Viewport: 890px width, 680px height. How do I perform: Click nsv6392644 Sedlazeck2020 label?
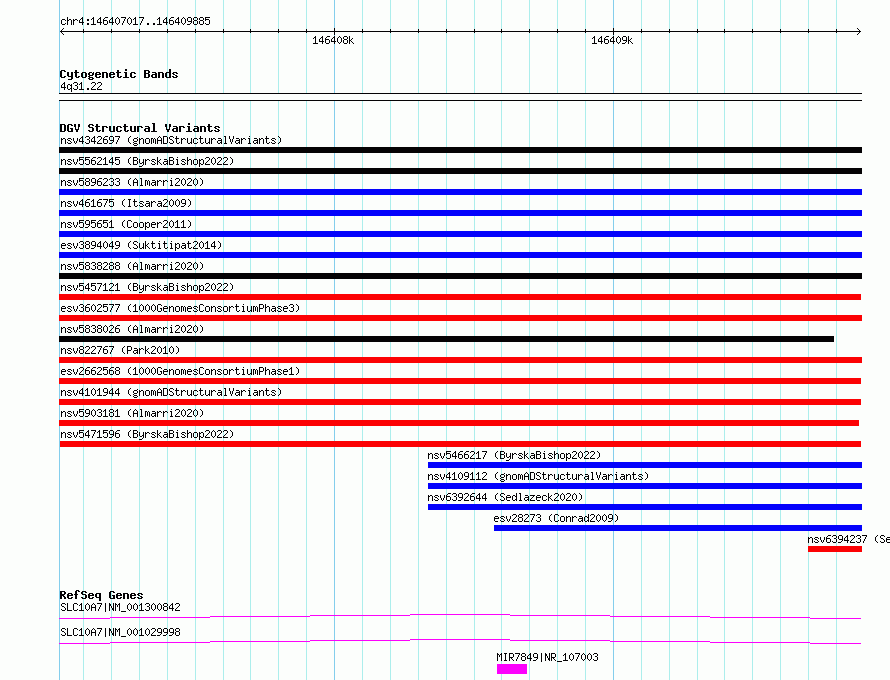(x=505, y=497)
